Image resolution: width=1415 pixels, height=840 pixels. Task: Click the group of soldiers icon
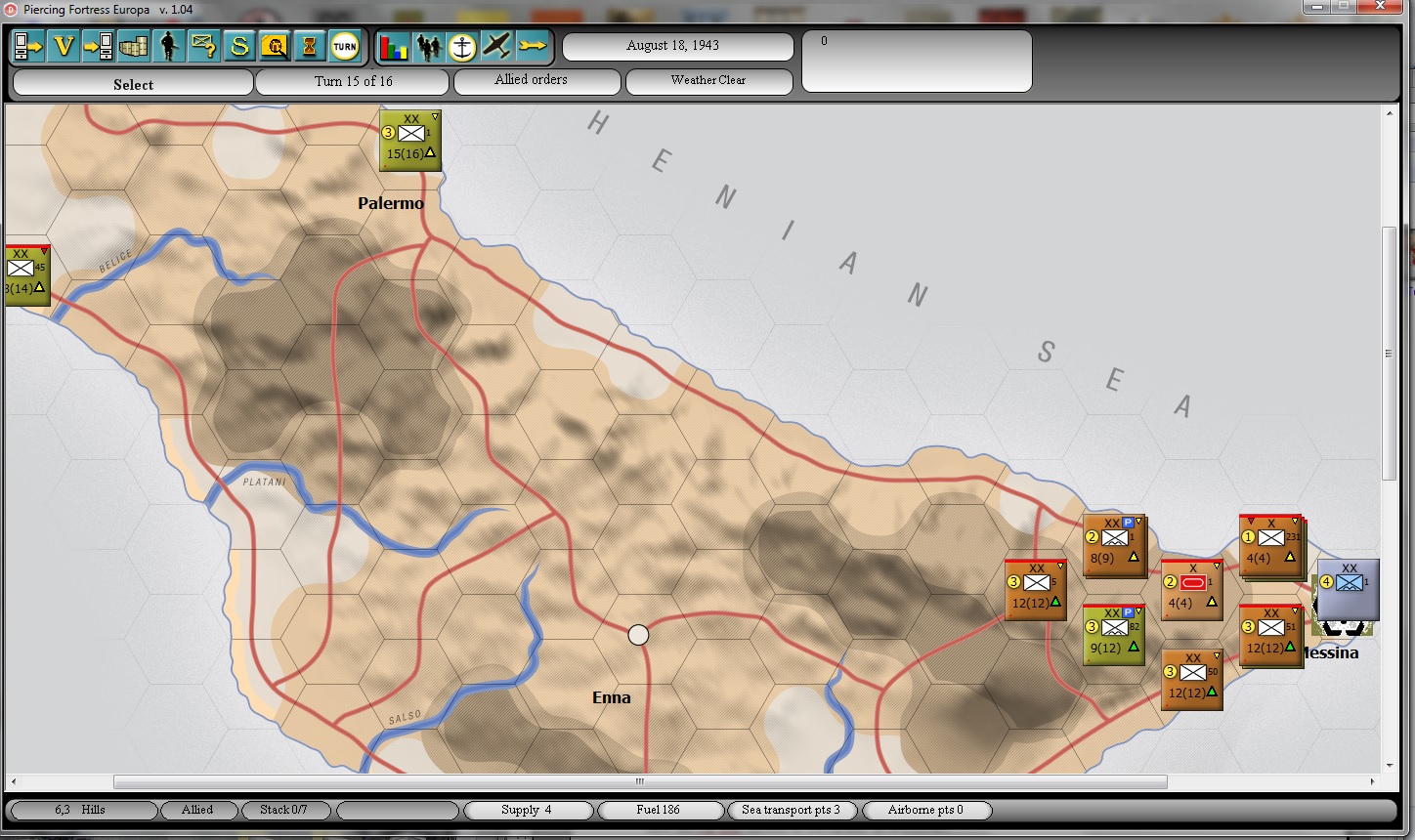[x=428, y=46]
